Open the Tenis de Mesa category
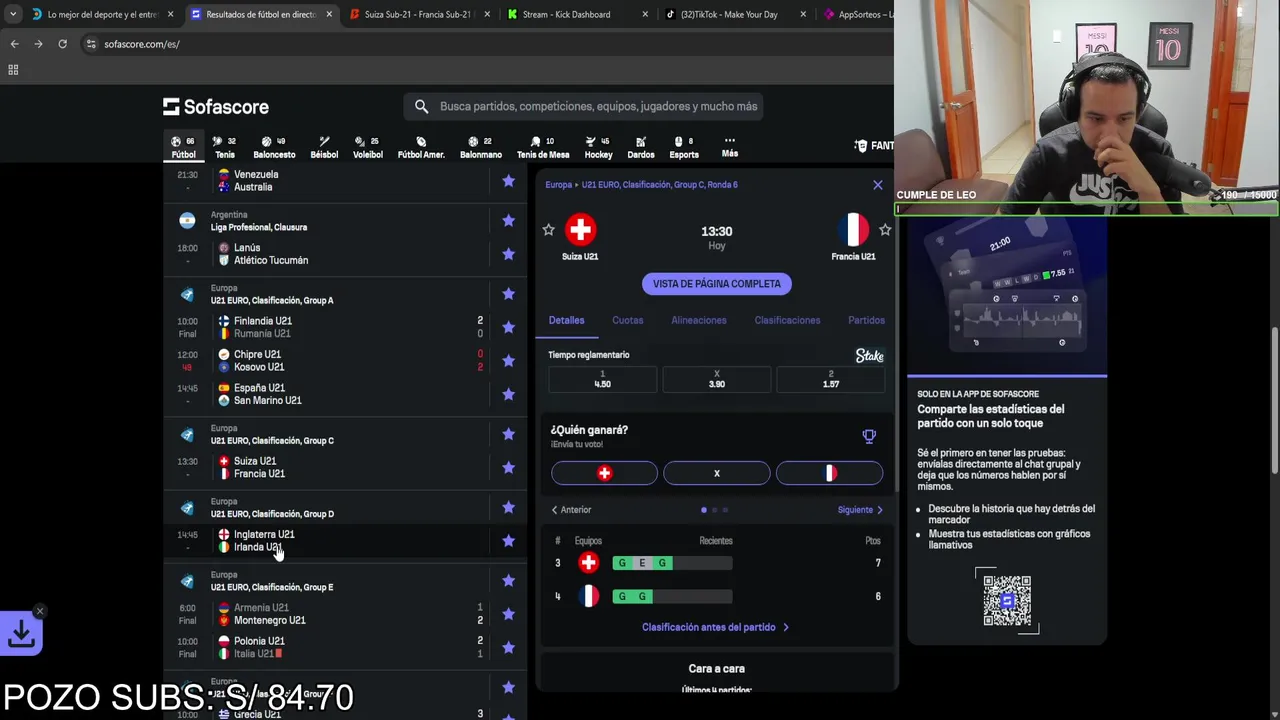The height and width of the screenshot is (720, 1280). click(x=543, y=147)
